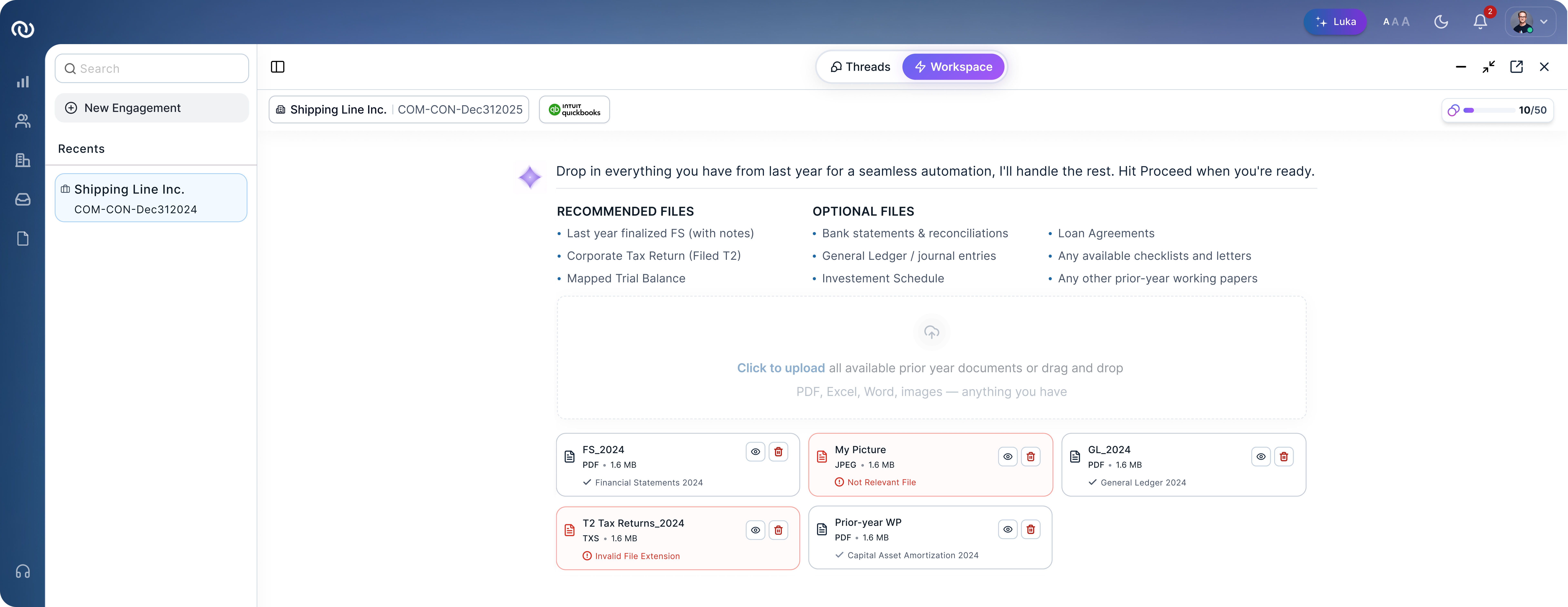Viewport: 1568px width, 607px height.
Task: Click the 'RECOMMENDED FILES' heading
Action: (625, 211)
